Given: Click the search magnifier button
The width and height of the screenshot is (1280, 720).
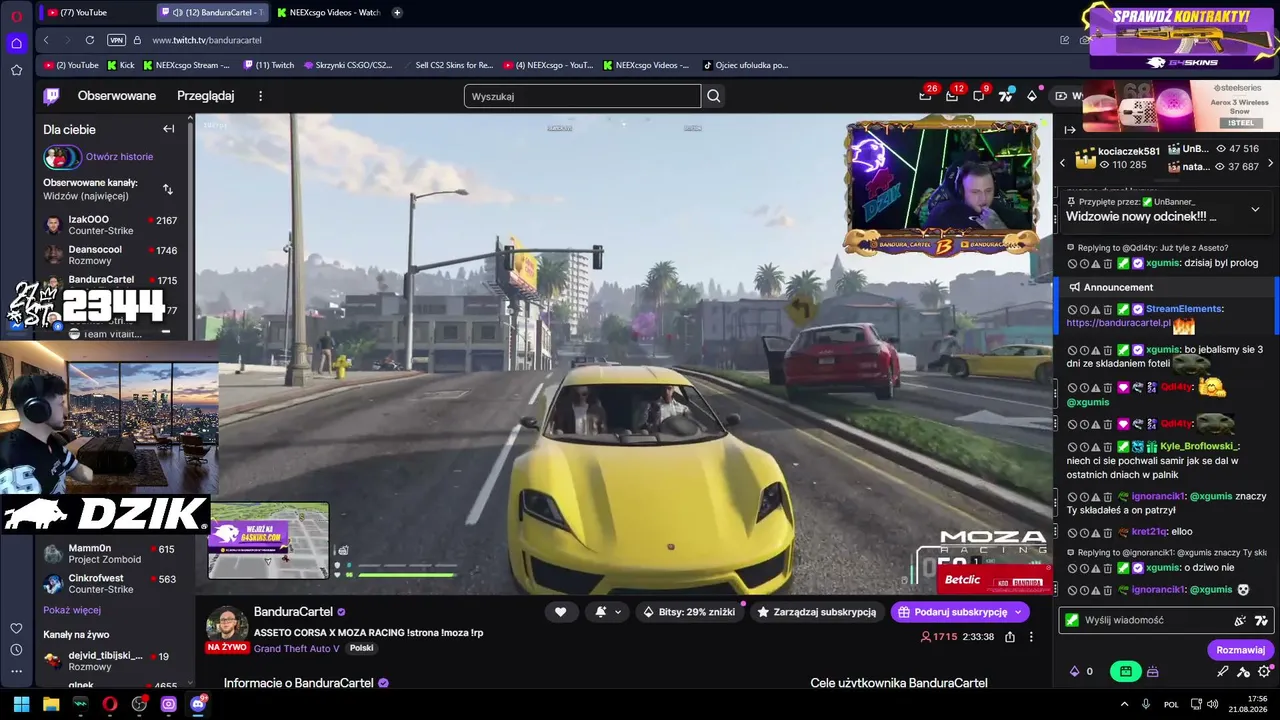Looking at the screenshot, I should coord(714,96).
